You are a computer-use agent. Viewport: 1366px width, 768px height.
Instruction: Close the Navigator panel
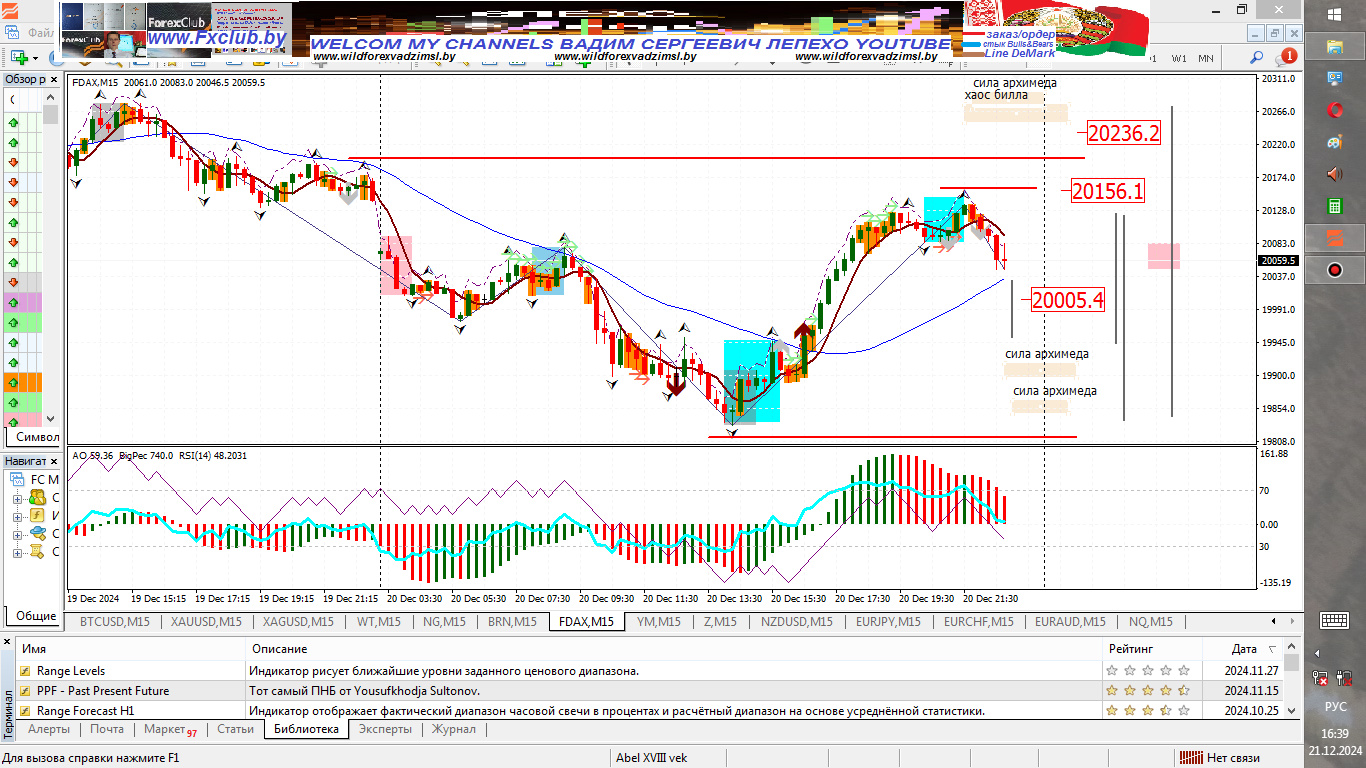click(55, 461)
